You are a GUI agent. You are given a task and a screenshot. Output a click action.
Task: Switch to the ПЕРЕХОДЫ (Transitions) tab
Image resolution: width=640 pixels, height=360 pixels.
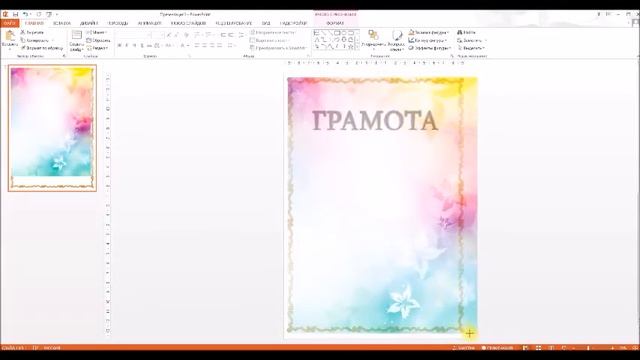pos(118,23)
